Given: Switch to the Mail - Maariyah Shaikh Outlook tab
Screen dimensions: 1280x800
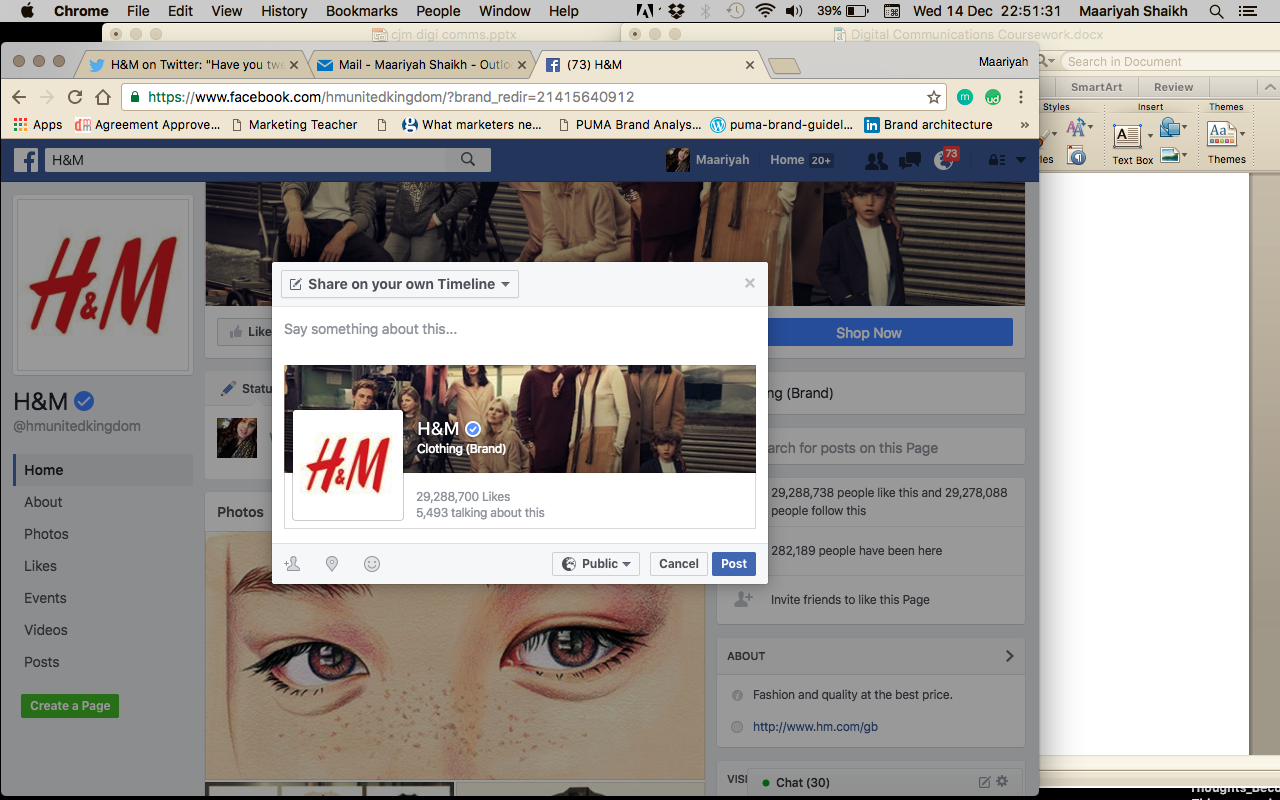Looking at the screenshot, I should pos(420,65).
